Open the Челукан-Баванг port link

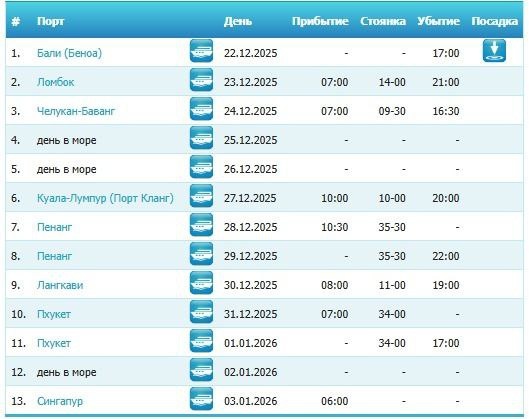pyautogui.click(x=76, y=111)
